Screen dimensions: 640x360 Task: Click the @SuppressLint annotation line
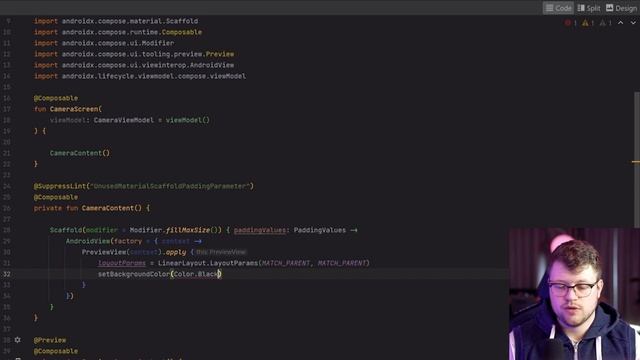(x=144, y=186)
